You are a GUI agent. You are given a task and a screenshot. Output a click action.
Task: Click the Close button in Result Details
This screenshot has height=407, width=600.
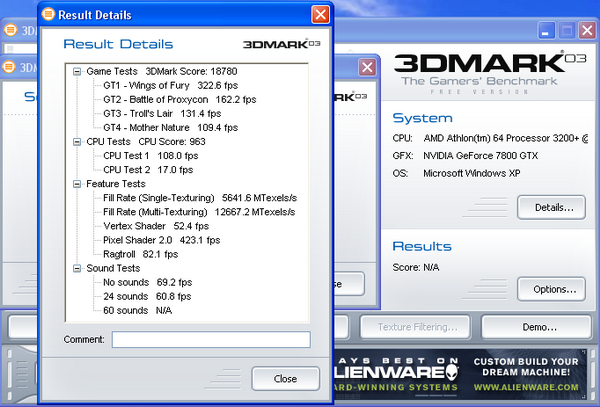[285, 379]
